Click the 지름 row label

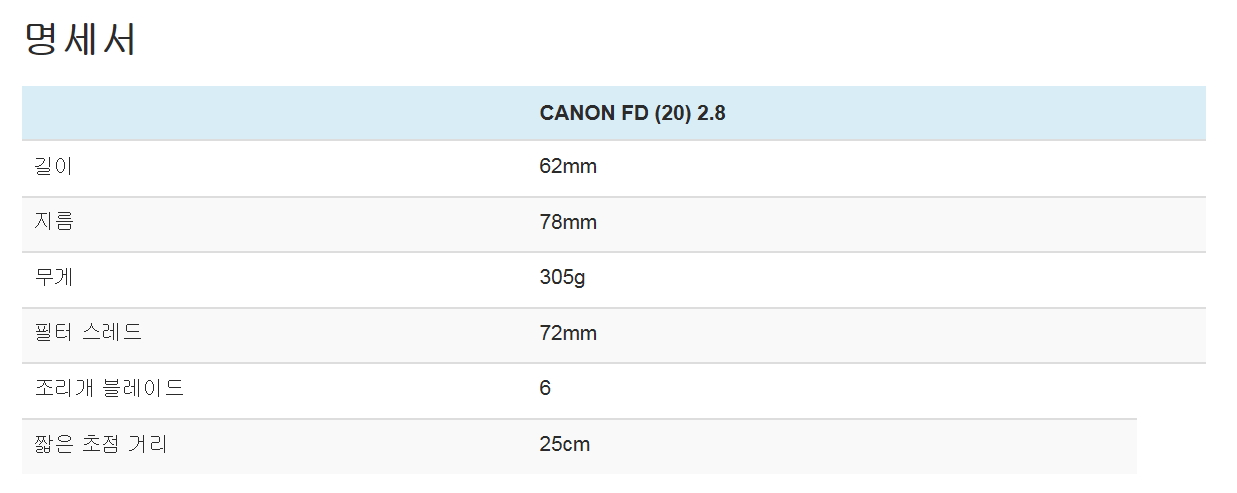[x=54, y=222]
